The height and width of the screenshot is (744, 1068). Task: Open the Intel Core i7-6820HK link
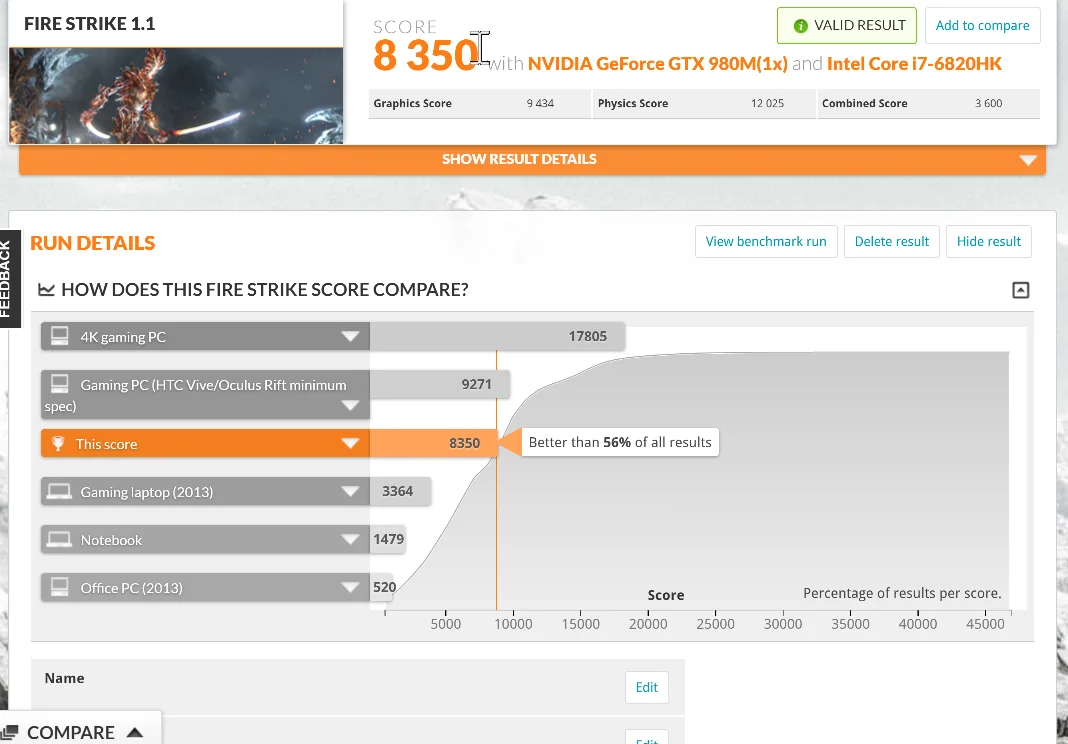coord(914,64)
